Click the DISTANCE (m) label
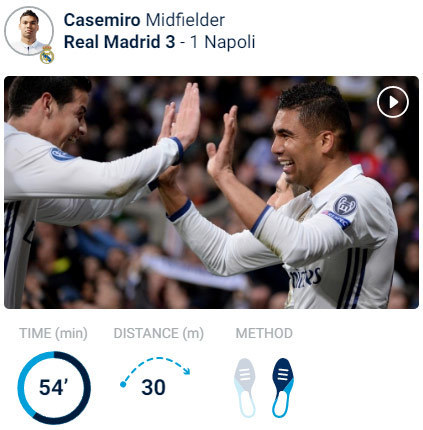This screenshot has width=423, height=430. pyautogui.click(x=159, y=333)
